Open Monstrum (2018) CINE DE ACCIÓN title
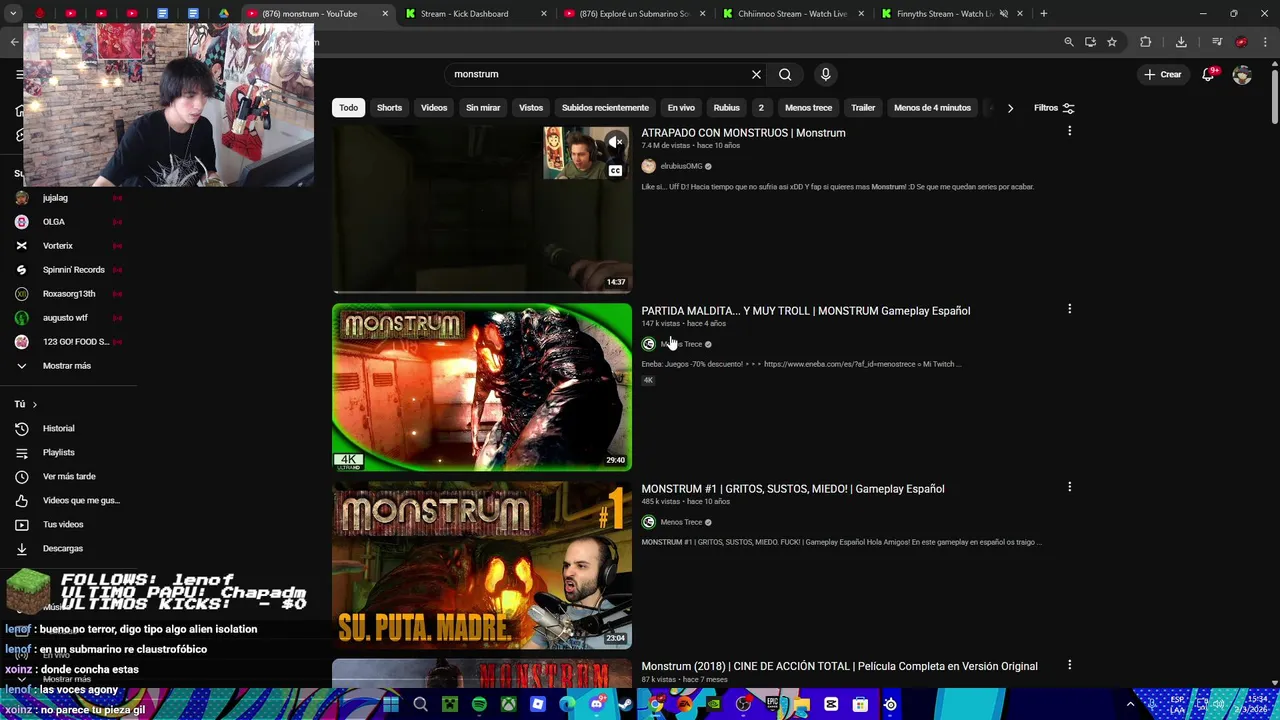1280x720 pixels. coord(839,667)
